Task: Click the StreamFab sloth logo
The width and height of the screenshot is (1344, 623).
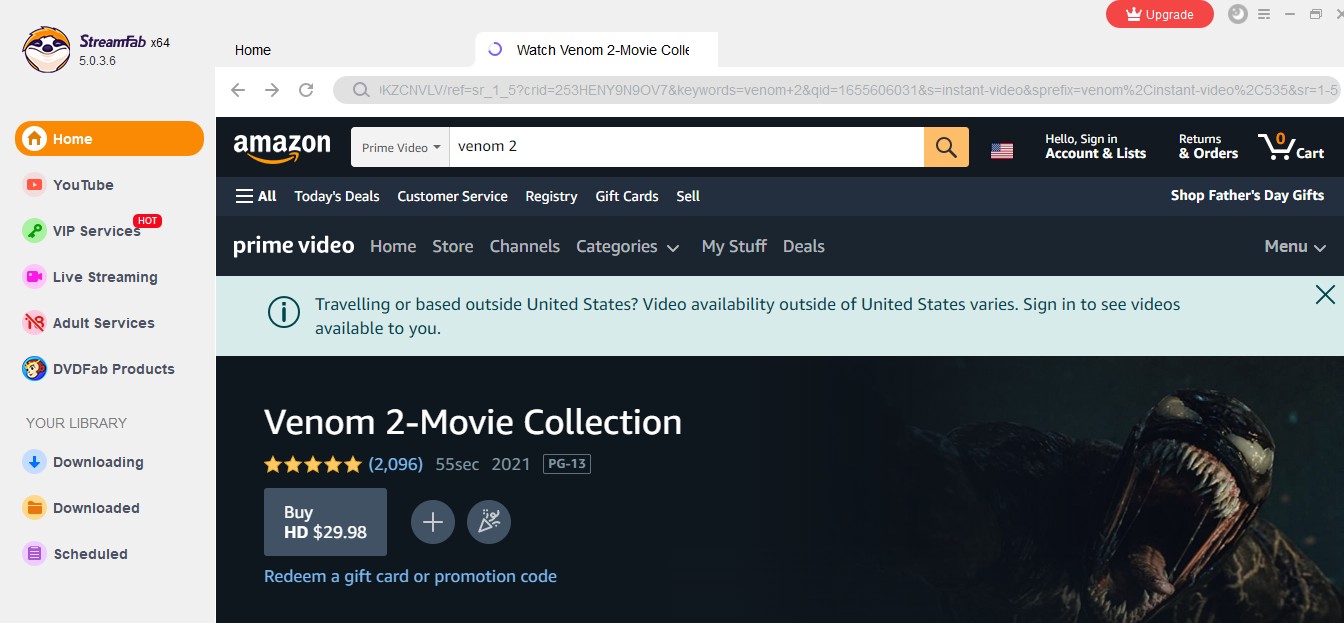Action: pyautogui.click(x=46, y=49)
